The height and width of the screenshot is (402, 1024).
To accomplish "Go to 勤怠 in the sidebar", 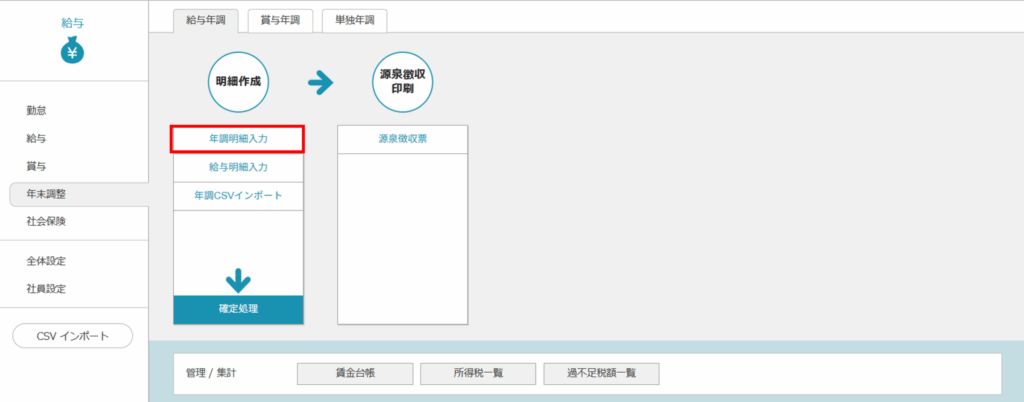I will 37,110.
